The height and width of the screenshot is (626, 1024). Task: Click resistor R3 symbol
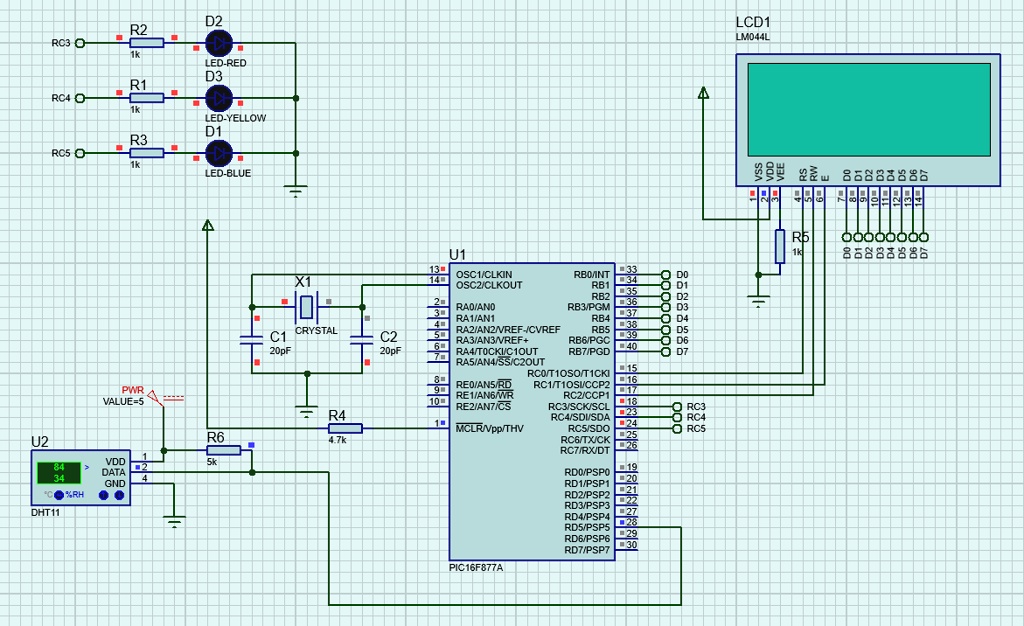pyautogui.click(x=146, y=153)
